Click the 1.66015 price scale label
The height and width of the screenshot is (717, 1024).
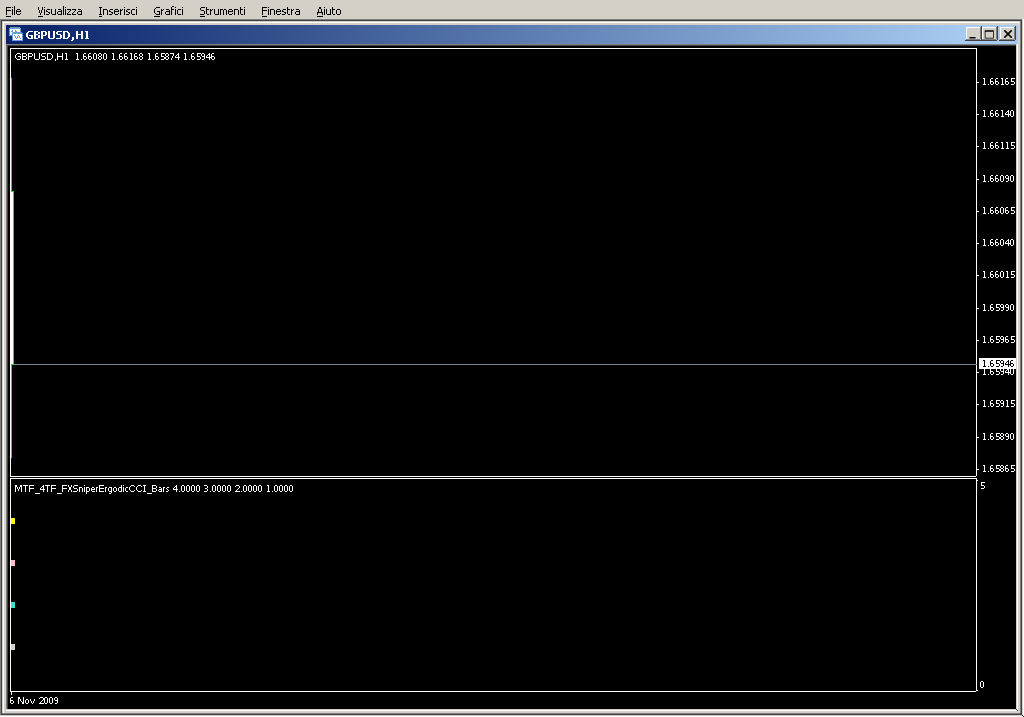click(x=999, y=274)
